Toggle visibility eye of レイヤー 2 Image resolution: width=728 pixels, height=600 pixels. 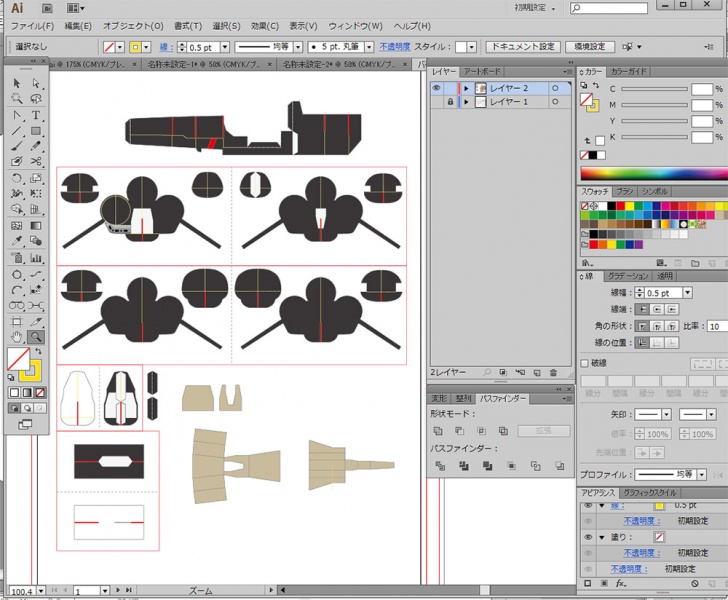436,88
